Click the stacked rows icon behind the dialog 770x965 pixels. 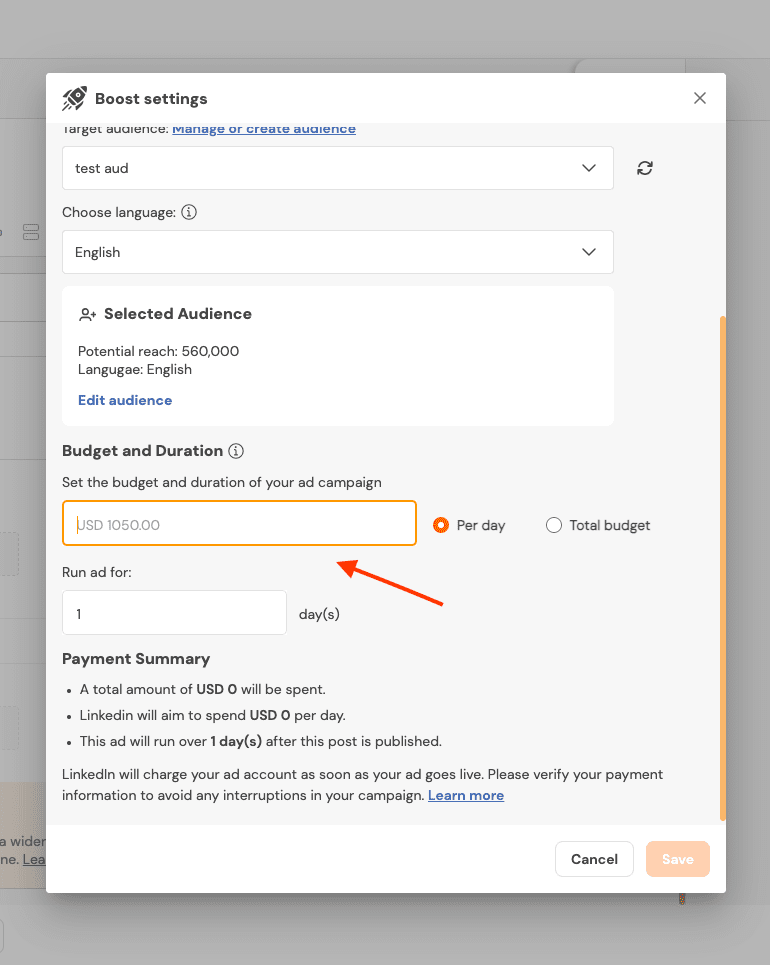coord(31,232)
